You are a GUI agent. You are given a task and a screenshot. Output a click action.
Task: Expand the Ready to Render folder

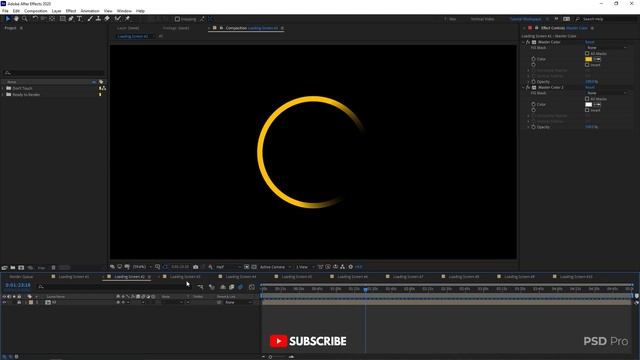[3, 95]
